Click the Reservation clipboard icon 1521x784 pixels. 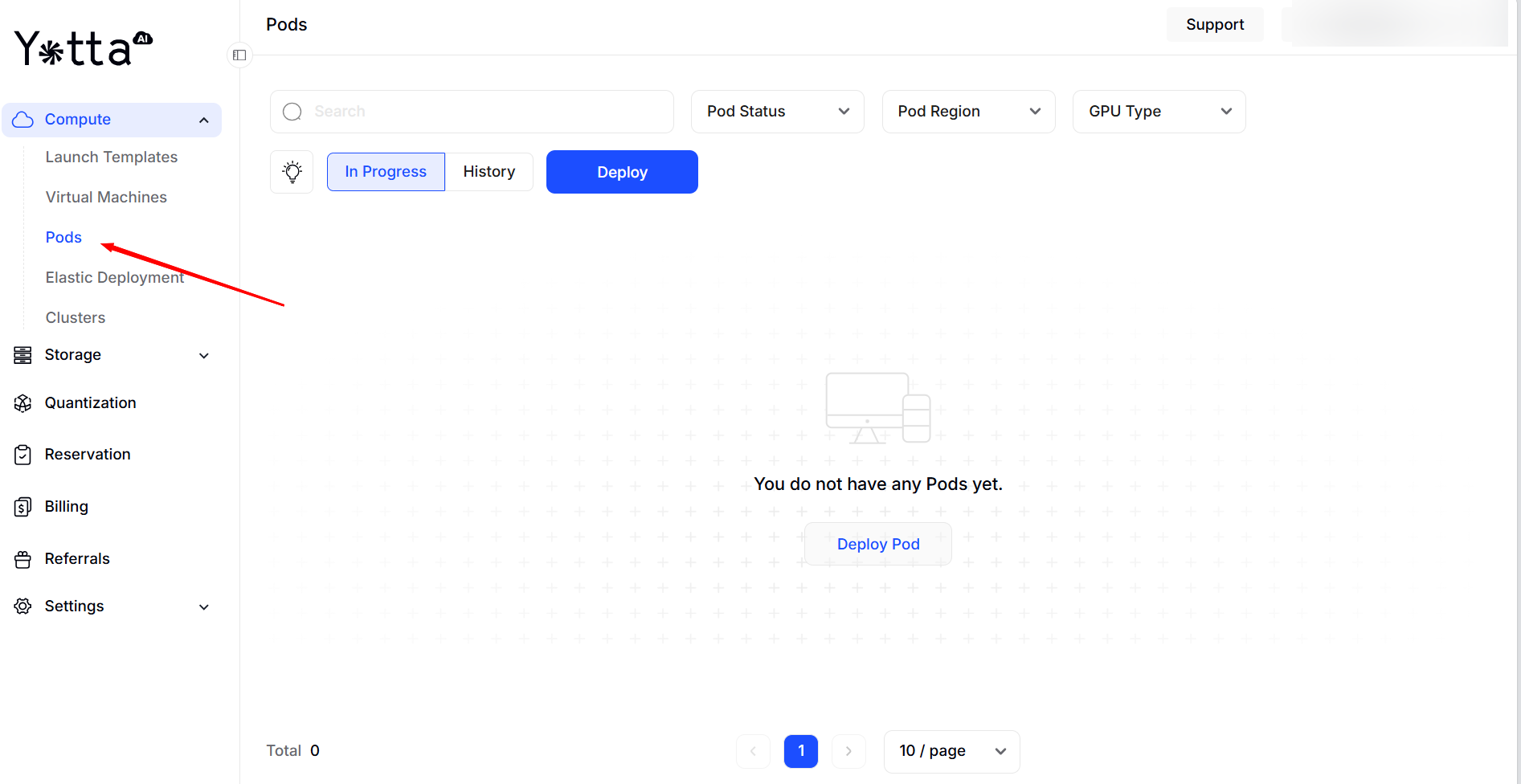tap(23, 455)
